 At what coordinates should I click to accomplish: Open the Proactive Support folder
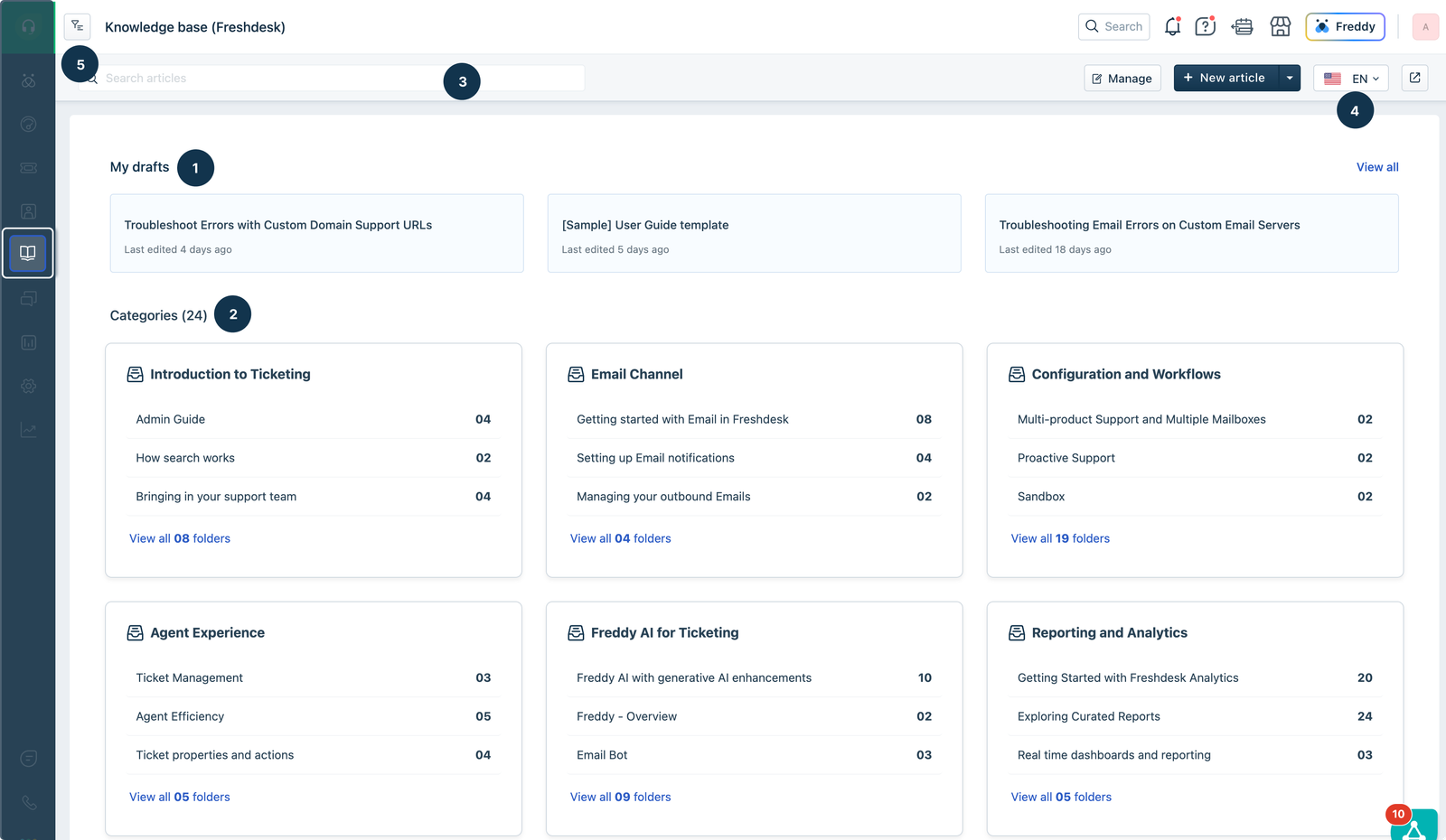coord(1195,458)
